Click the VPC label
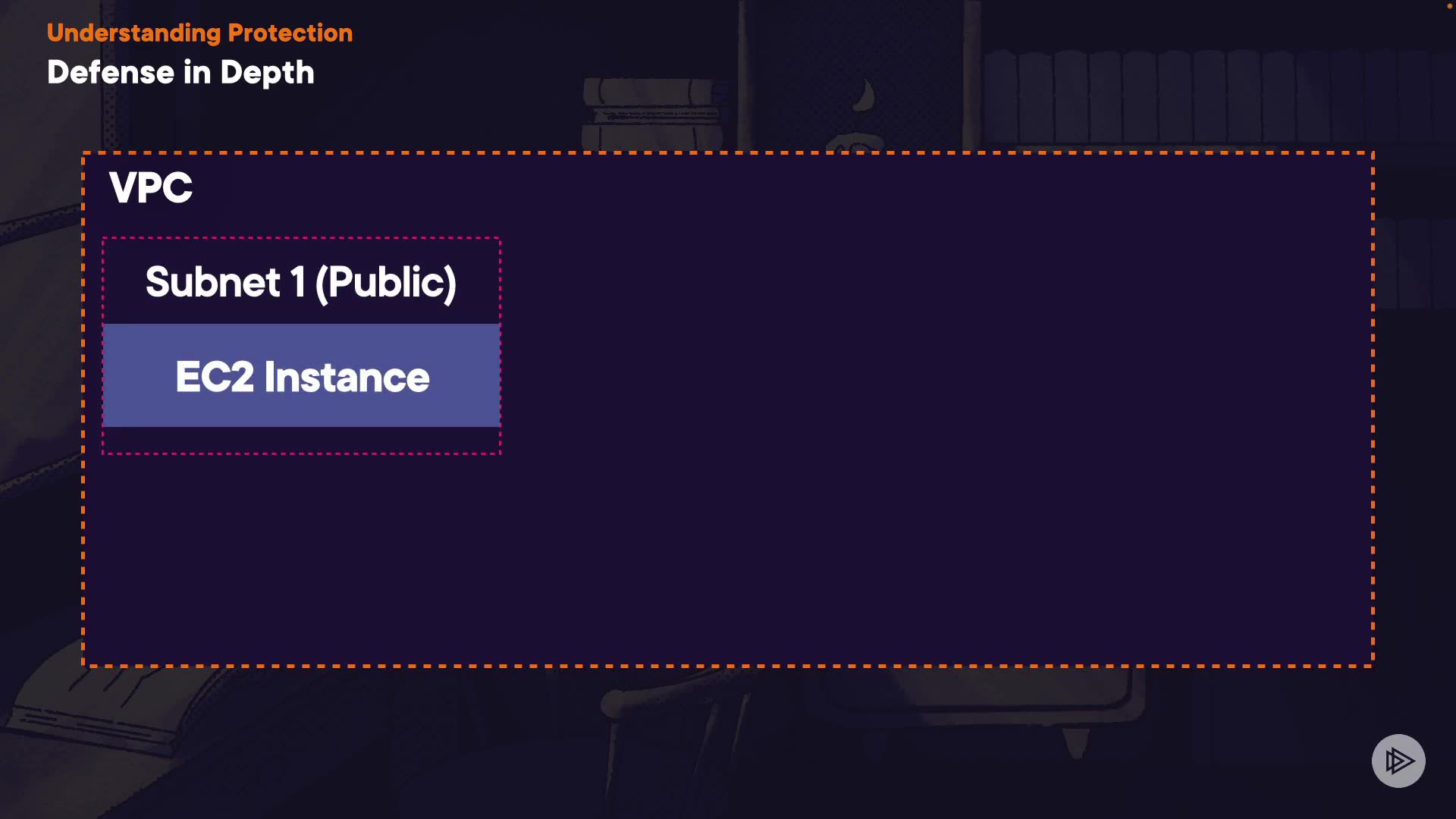The height and width of the screenshot is (819, 1456). (x=151, y=187)
